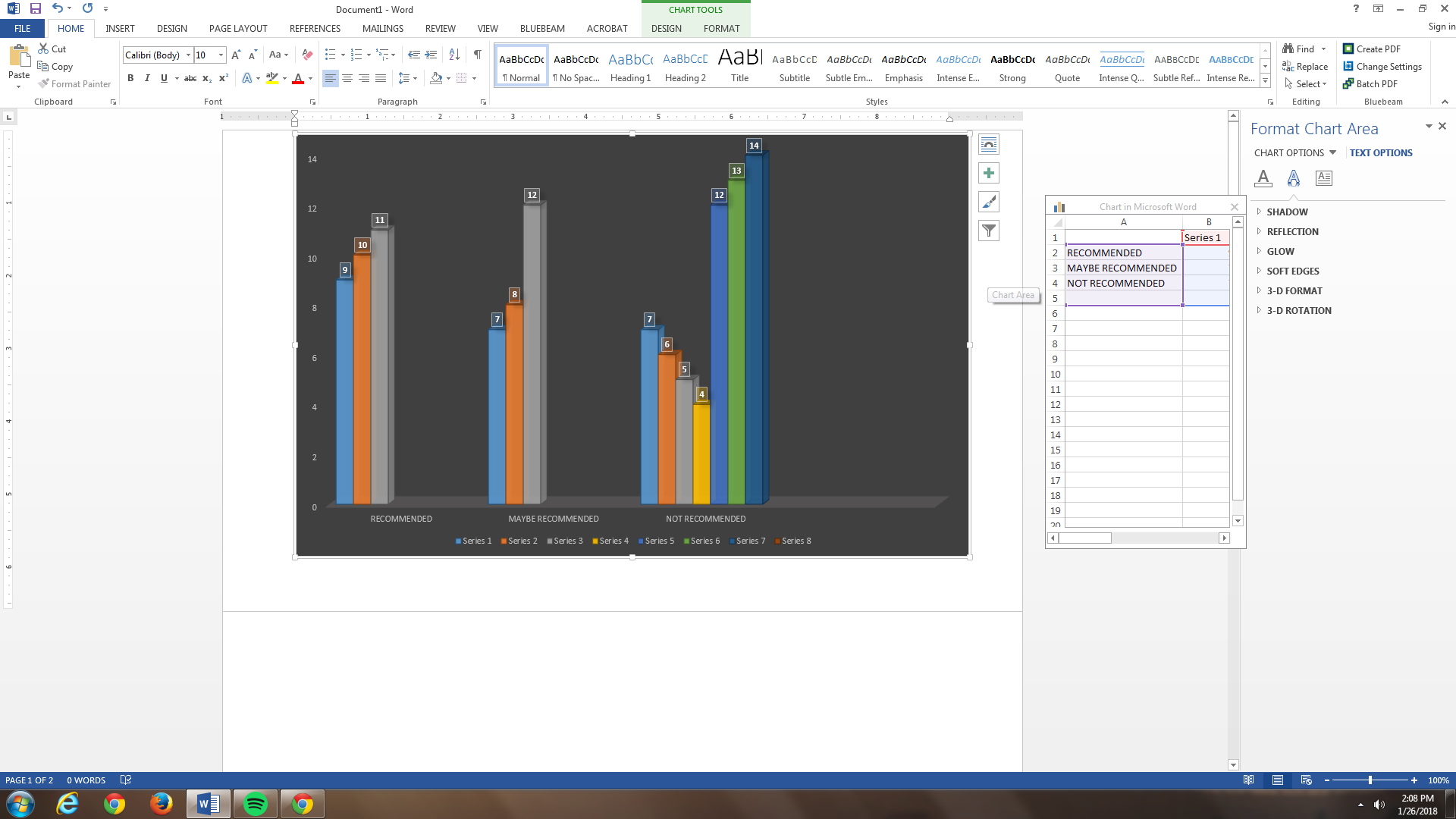Open the Layout Options icon beside the chart
Image resolution: width=1456 pixels, height=819 pixels.
click(x=988, y=145)
